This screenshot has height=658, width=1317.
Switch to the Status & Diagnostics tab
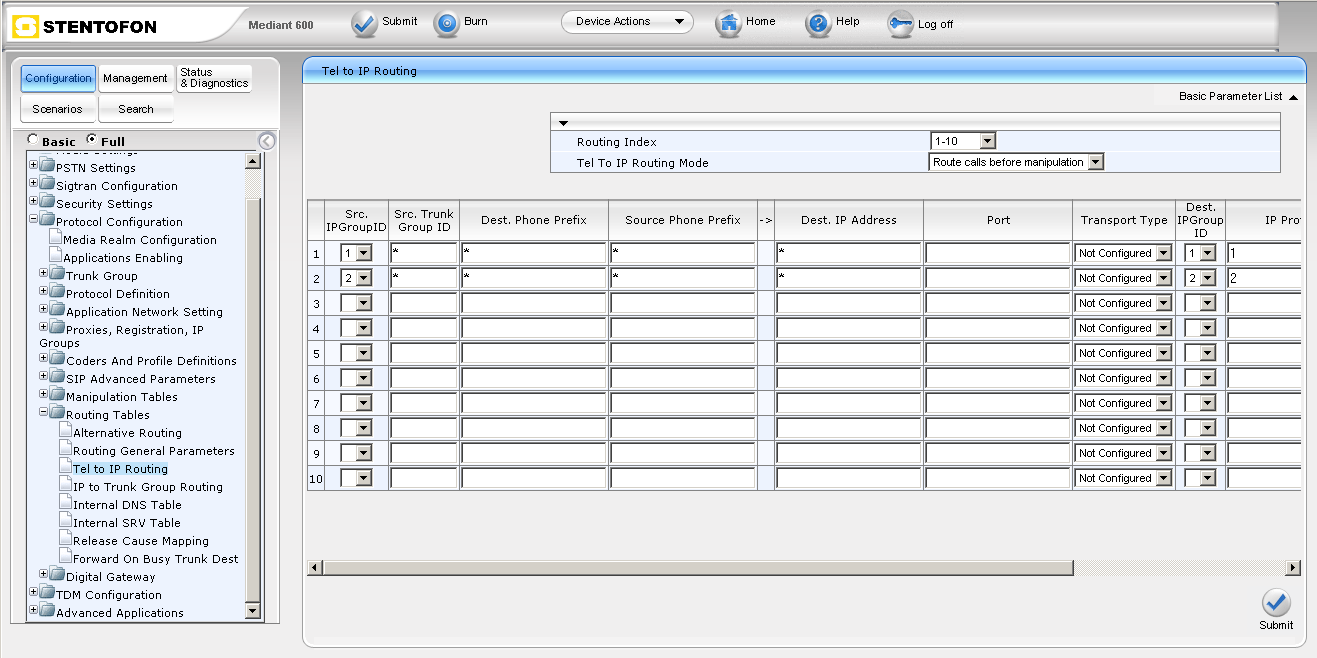pos(213,78)
